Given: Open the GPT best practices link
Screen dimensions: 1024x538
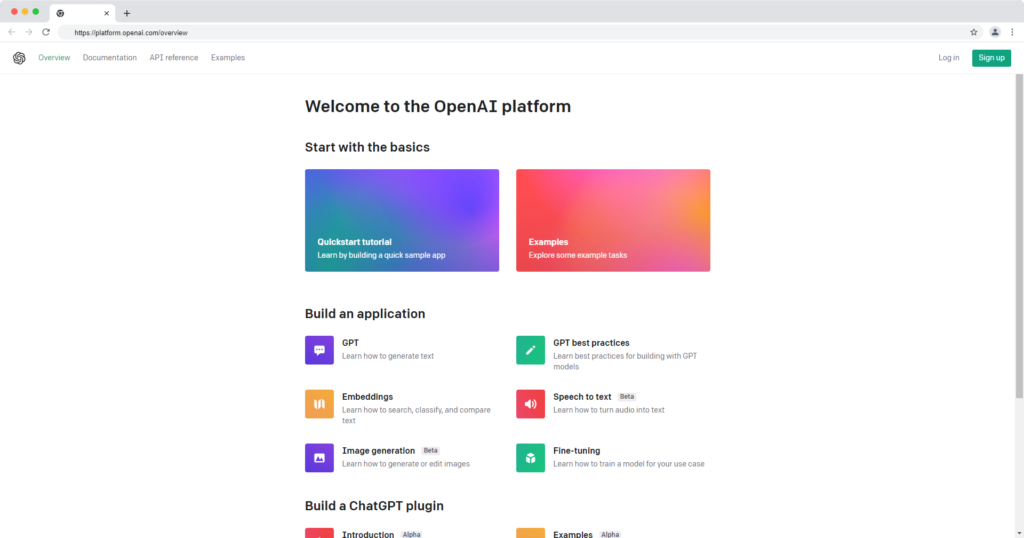Looking at the screenshot, I should pyautogui.click(x=591, y=343).
